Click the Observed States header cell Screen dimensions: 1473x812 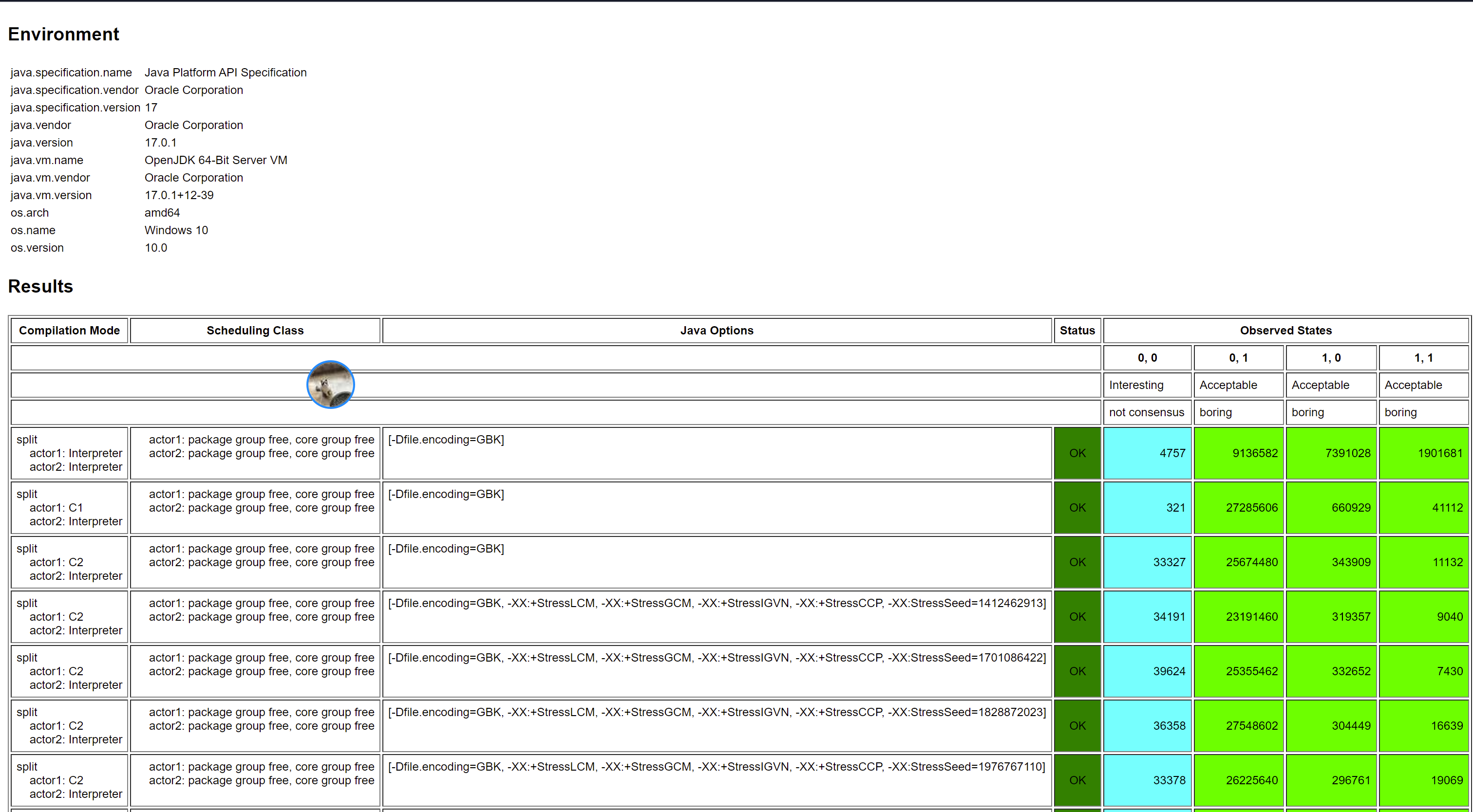1285,330
